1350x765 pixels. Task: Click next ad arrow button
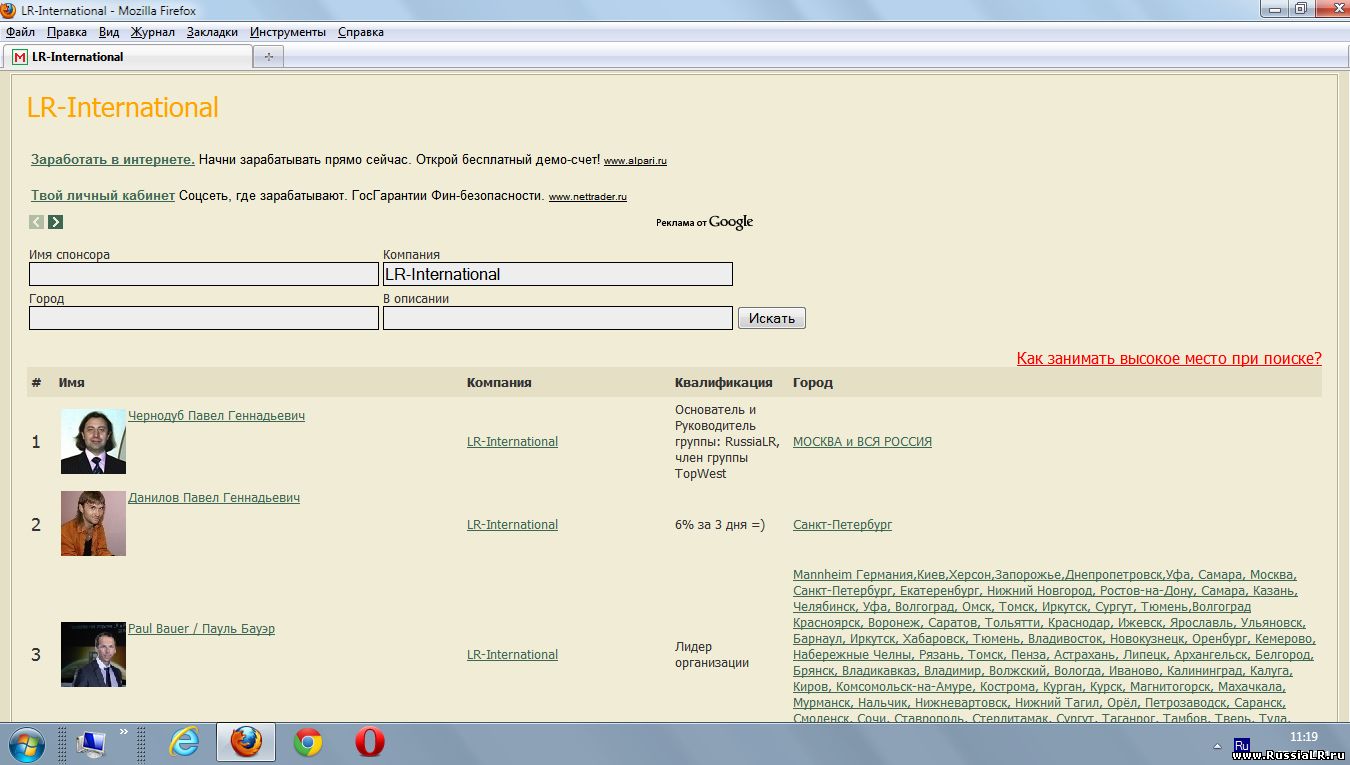(x=56, y=222)
